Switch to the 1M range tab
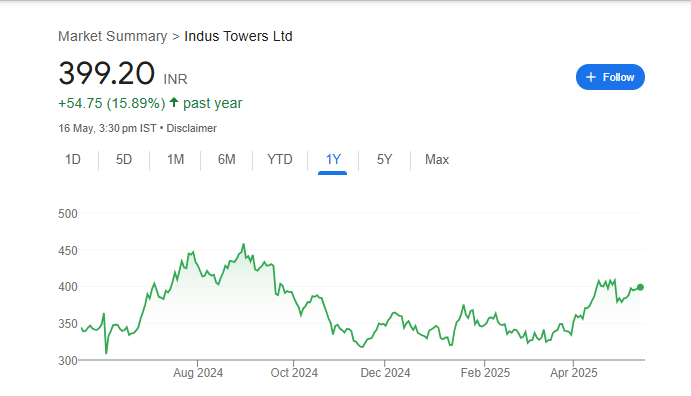This screenshot has height=396, width=691. click(x=175, y=159)
